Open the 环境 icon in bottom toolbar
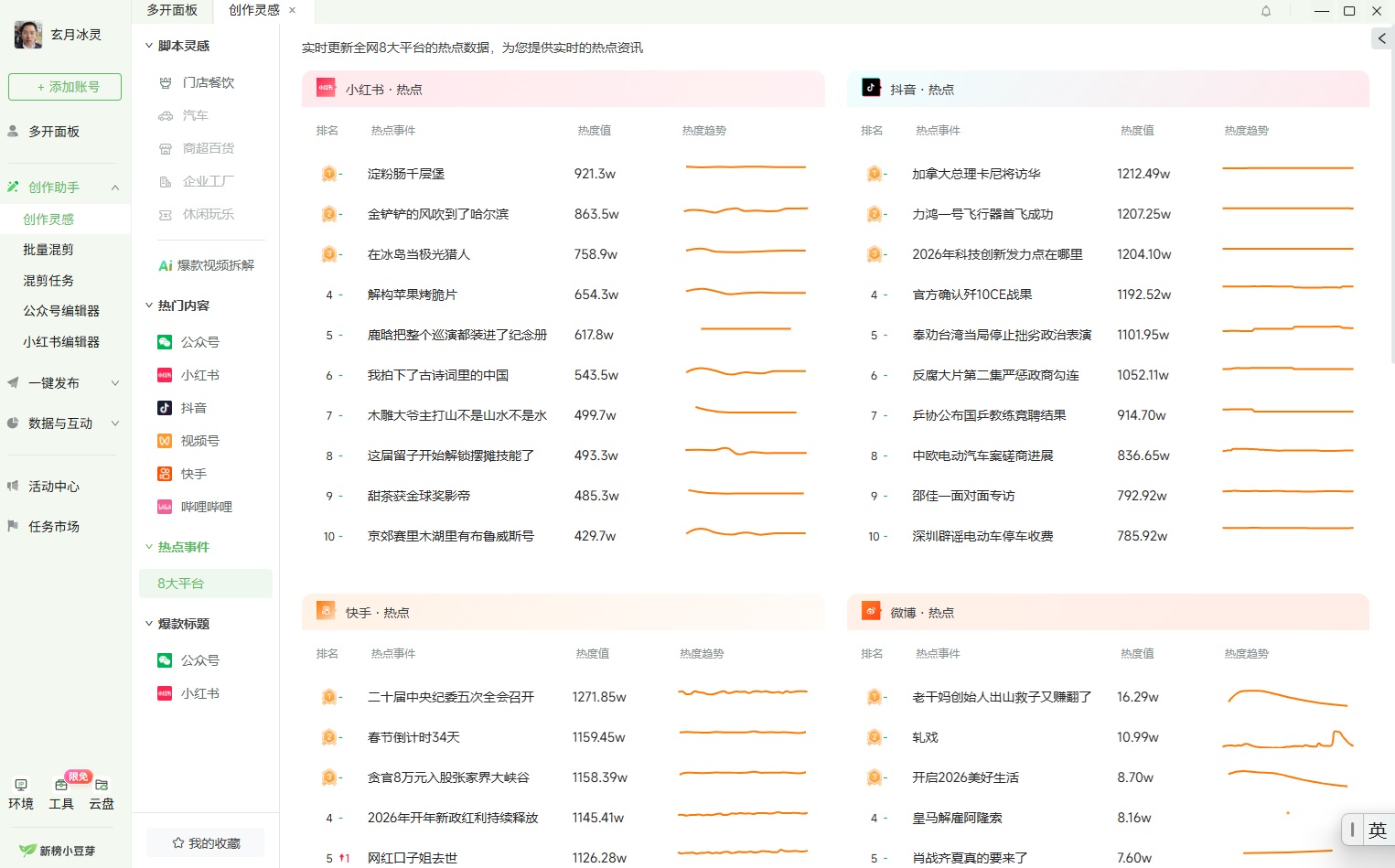The height and width of the screenshot is (868, 1395). point(21,793)
